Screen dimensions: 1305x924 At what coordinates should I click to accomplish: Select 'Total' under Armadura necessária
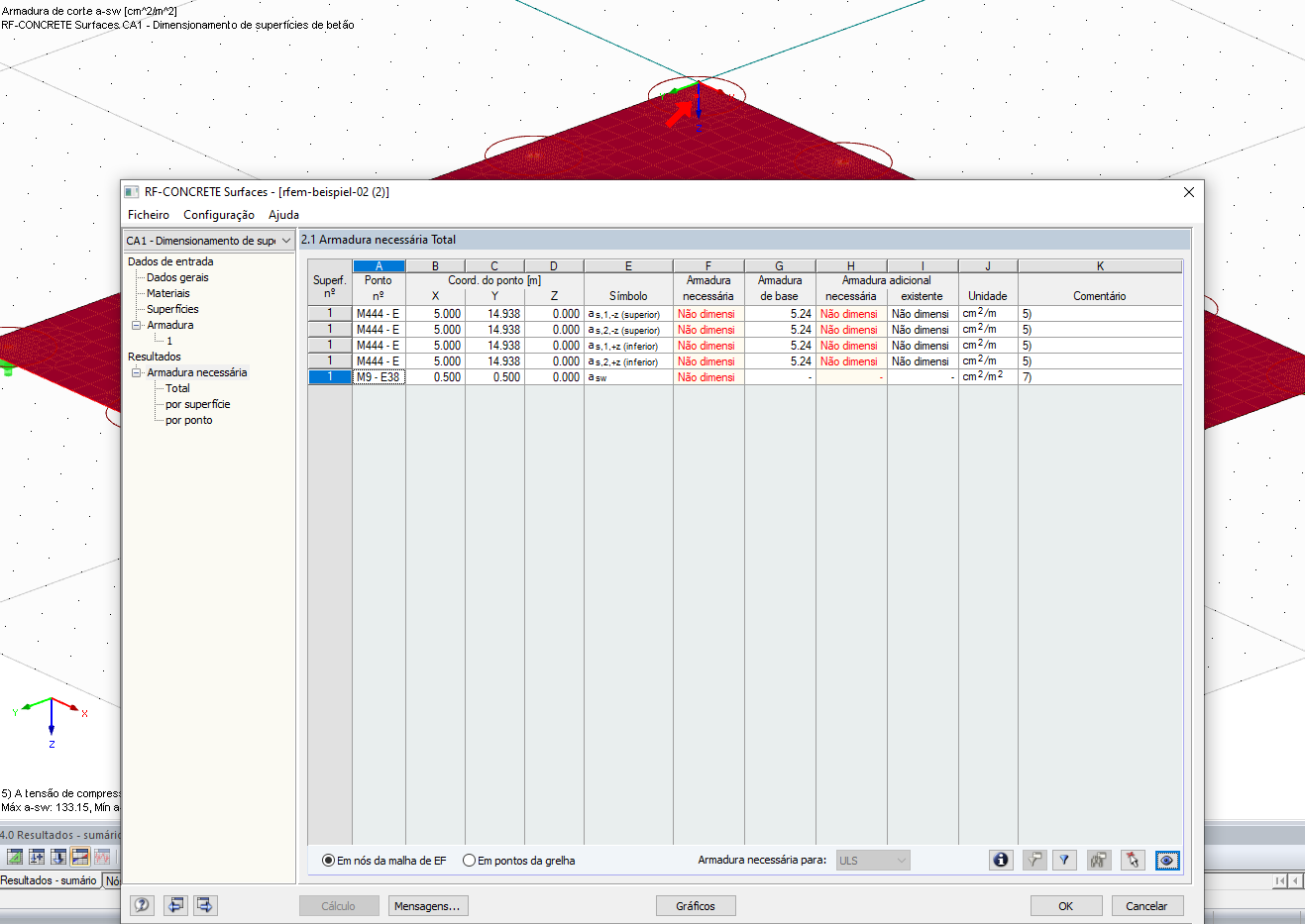(x=177, y=388)
